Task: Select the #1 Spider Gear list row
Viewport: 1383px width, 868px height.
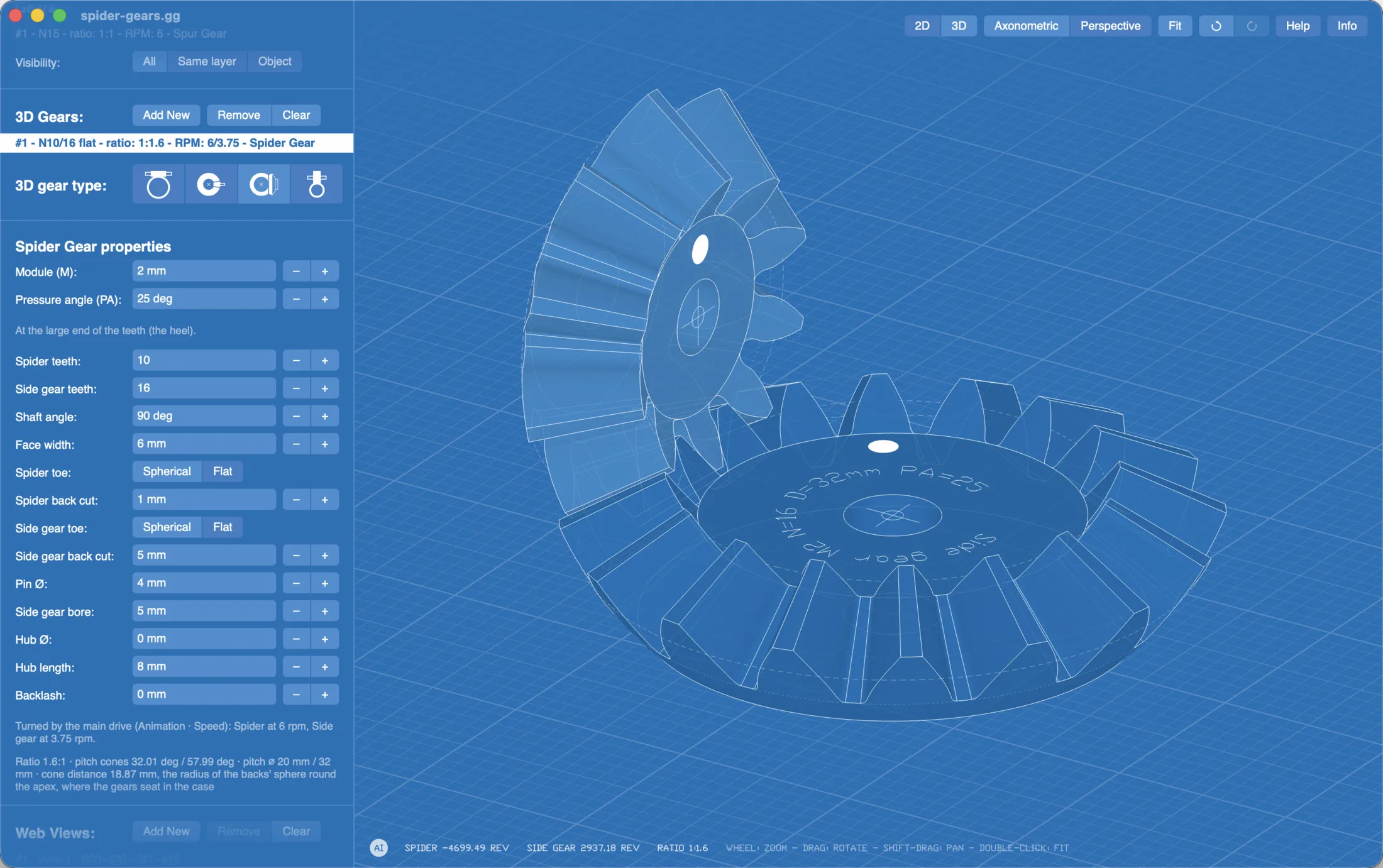Action: coord(177,143)
